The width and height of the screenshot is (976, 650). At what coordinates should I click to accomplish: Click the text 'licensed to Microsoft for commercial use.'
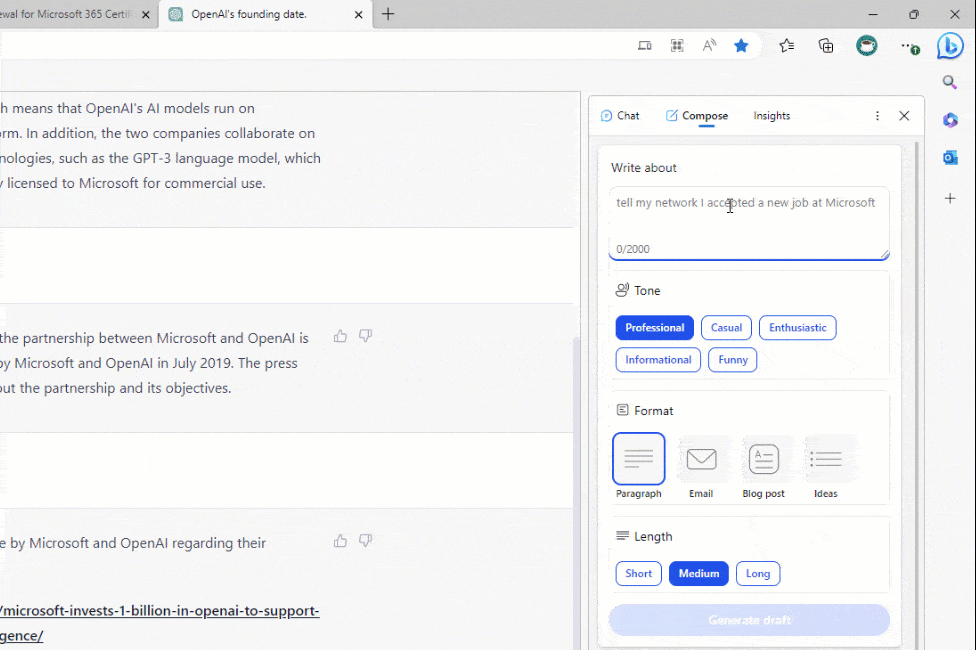(136, 183)
